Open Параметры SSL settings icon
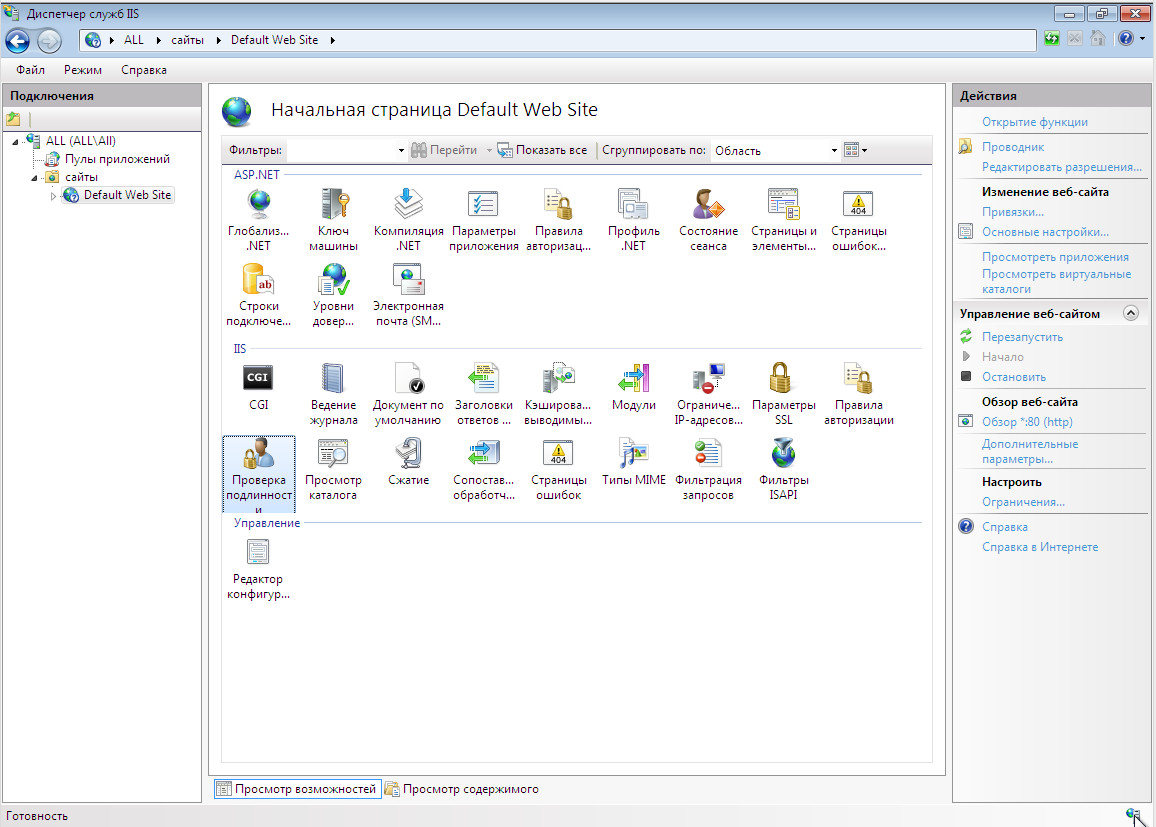The height and width of the screenshot is (827, 1156). coord(783,379)
